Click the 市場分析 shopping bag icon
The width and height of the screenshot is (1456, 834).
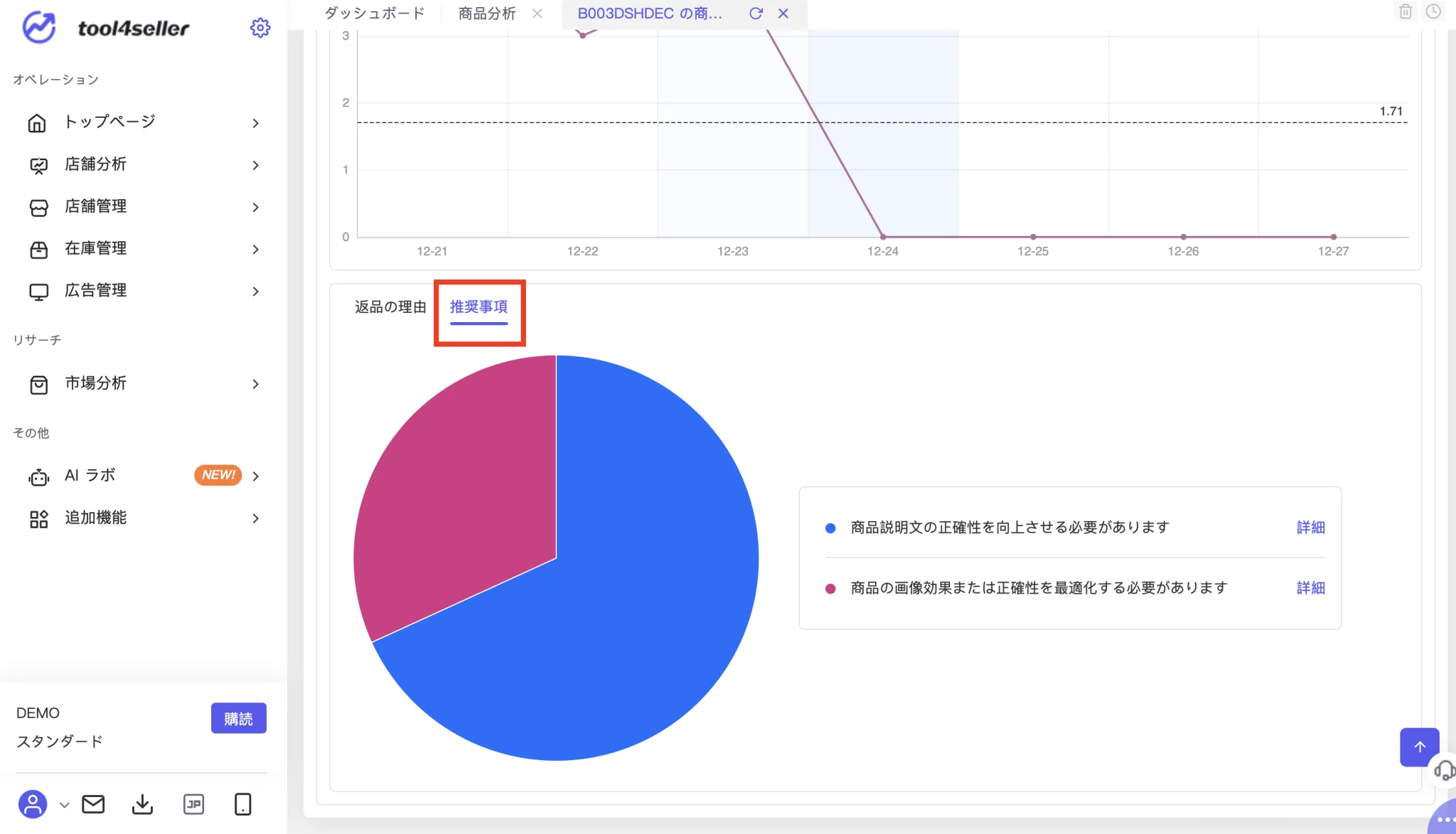pos(38,385)
